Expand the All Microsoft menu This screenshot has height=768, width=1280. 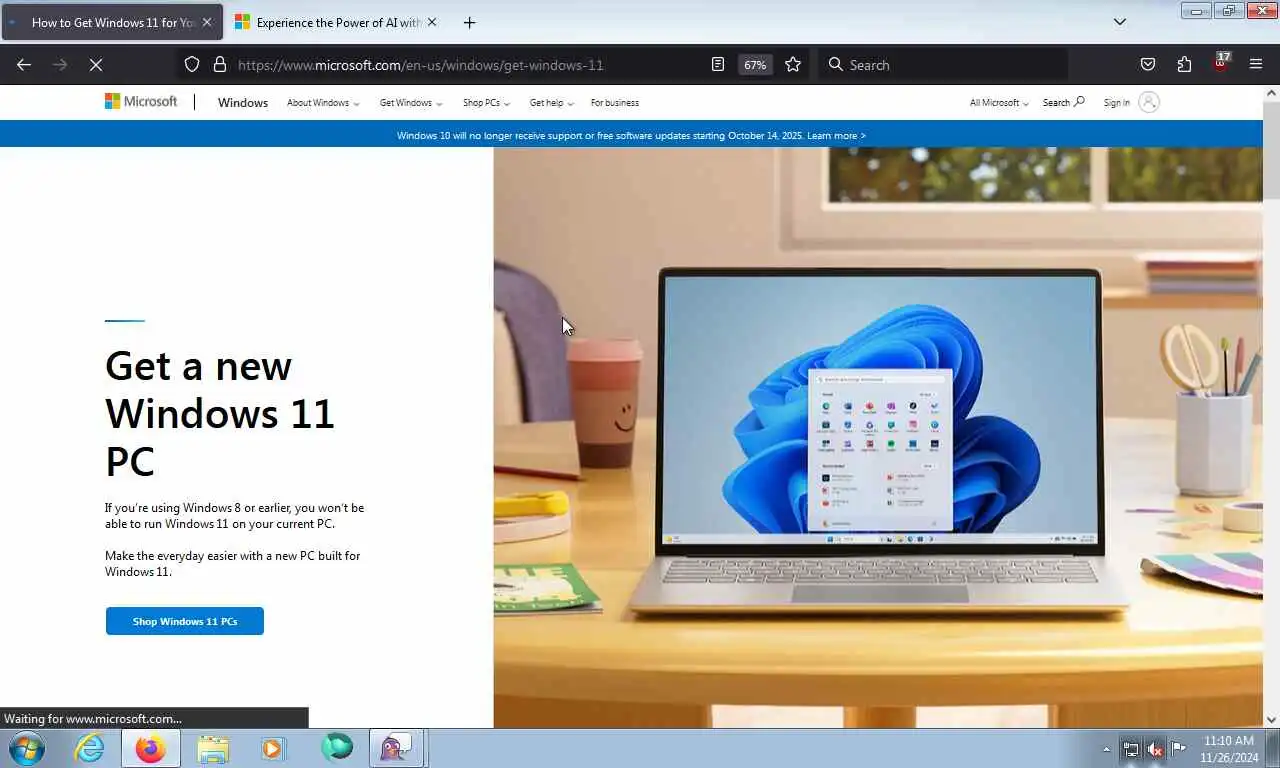pyautogui.click(x=998, y=103)
